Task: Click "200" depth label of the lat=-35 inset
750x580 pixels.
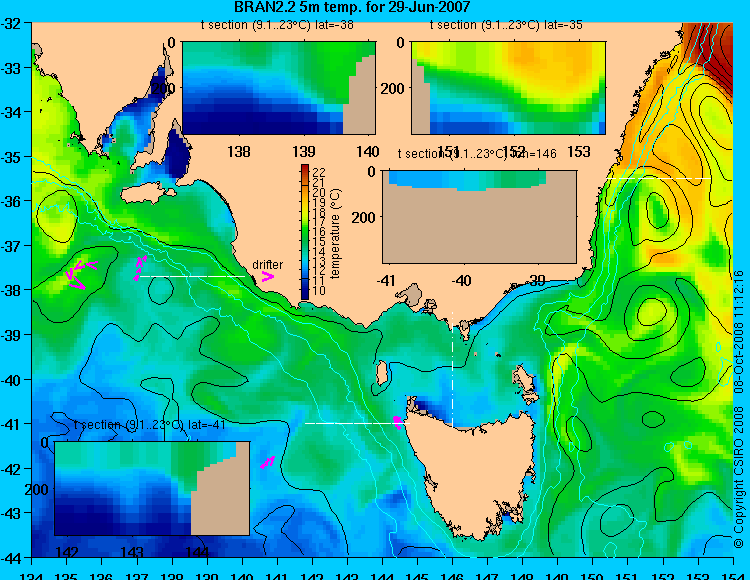Action: pyautogui.click(x=393, y=88)
